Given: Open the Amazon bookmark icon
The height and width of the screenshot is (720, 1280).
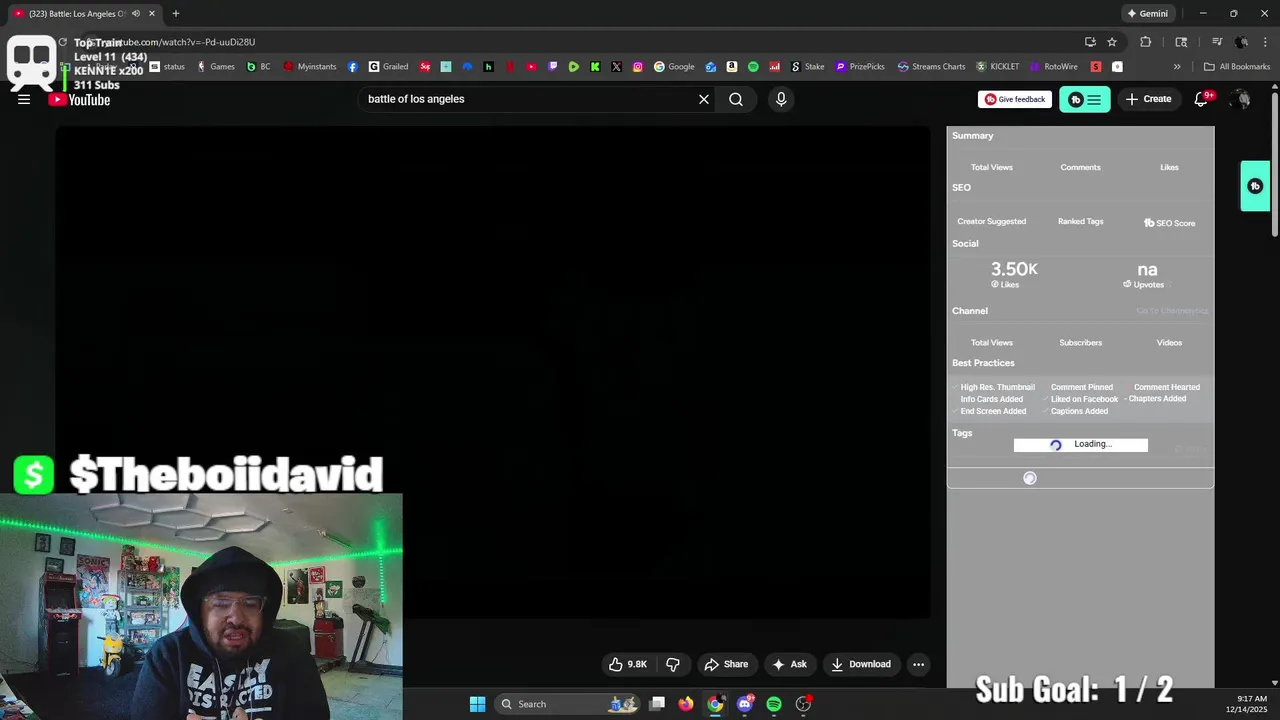Looking at the screenshot, I should coord(732,67).
